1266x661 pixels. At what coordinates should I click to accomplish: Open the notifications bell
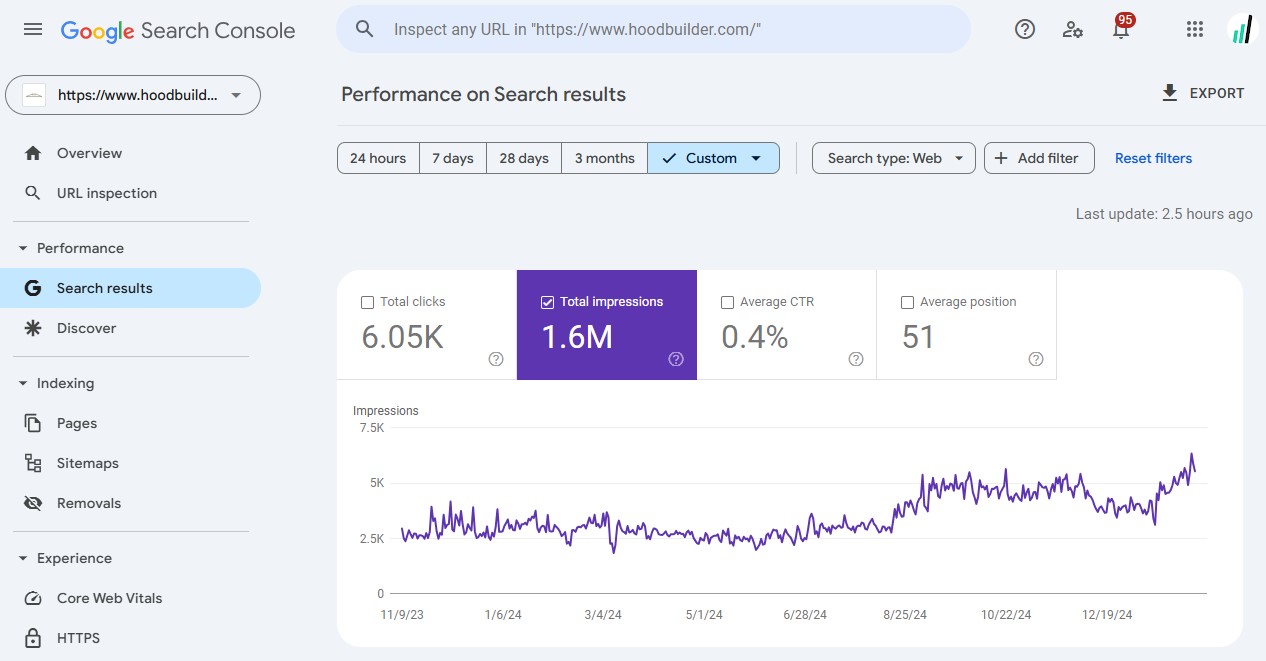[1121, 30]
